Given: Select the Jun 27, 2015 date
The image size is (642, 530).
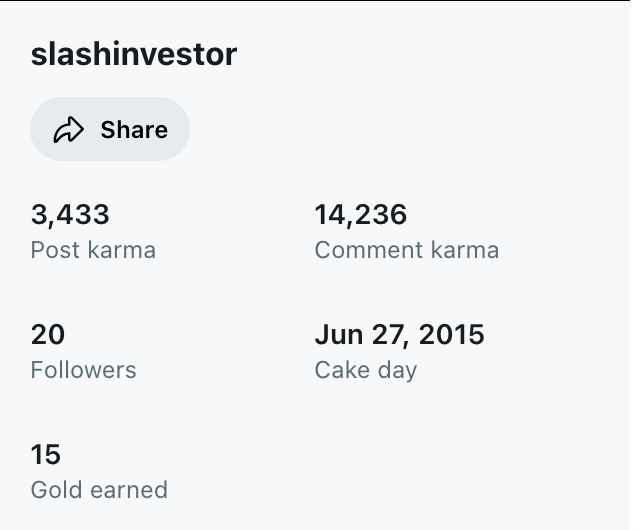Looking at the screenshot, I should pyautogui.click(x=399, y=334).
